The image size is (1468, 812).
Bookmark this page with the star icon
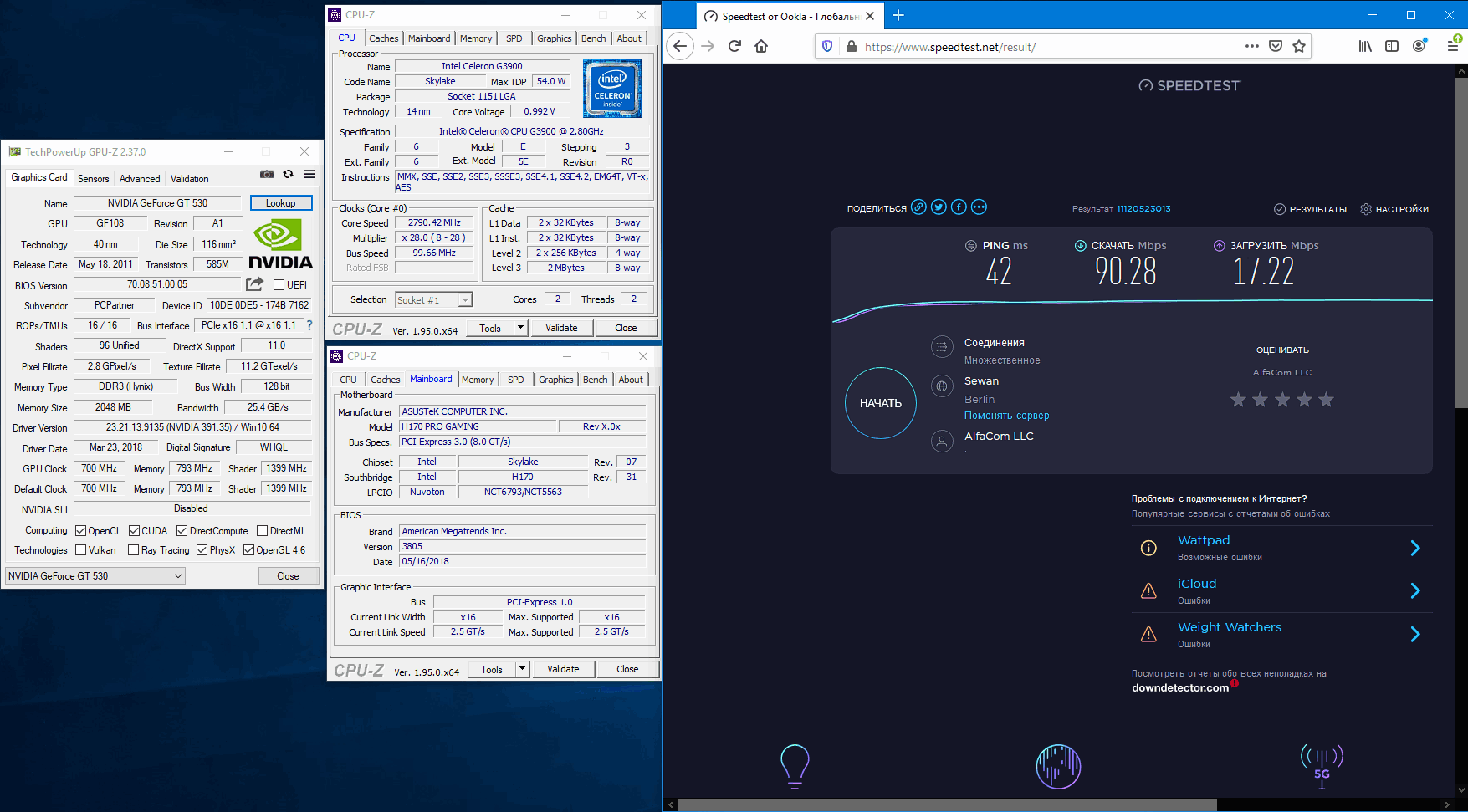(x=1299, y=47)
